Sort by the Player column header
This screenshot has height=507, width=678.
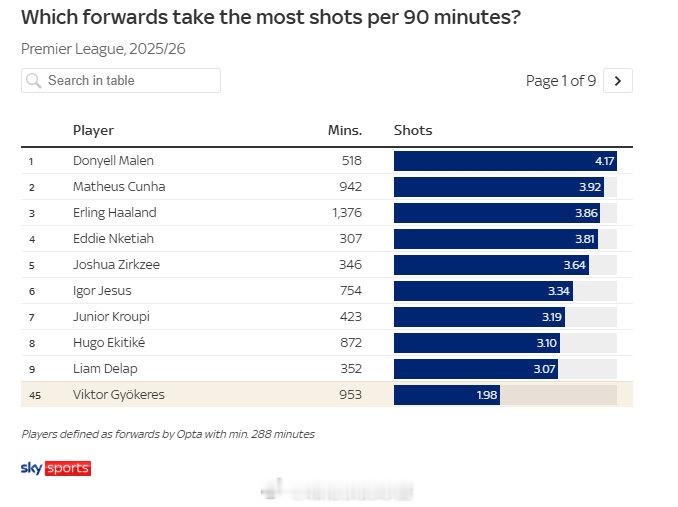coord(93,130)
